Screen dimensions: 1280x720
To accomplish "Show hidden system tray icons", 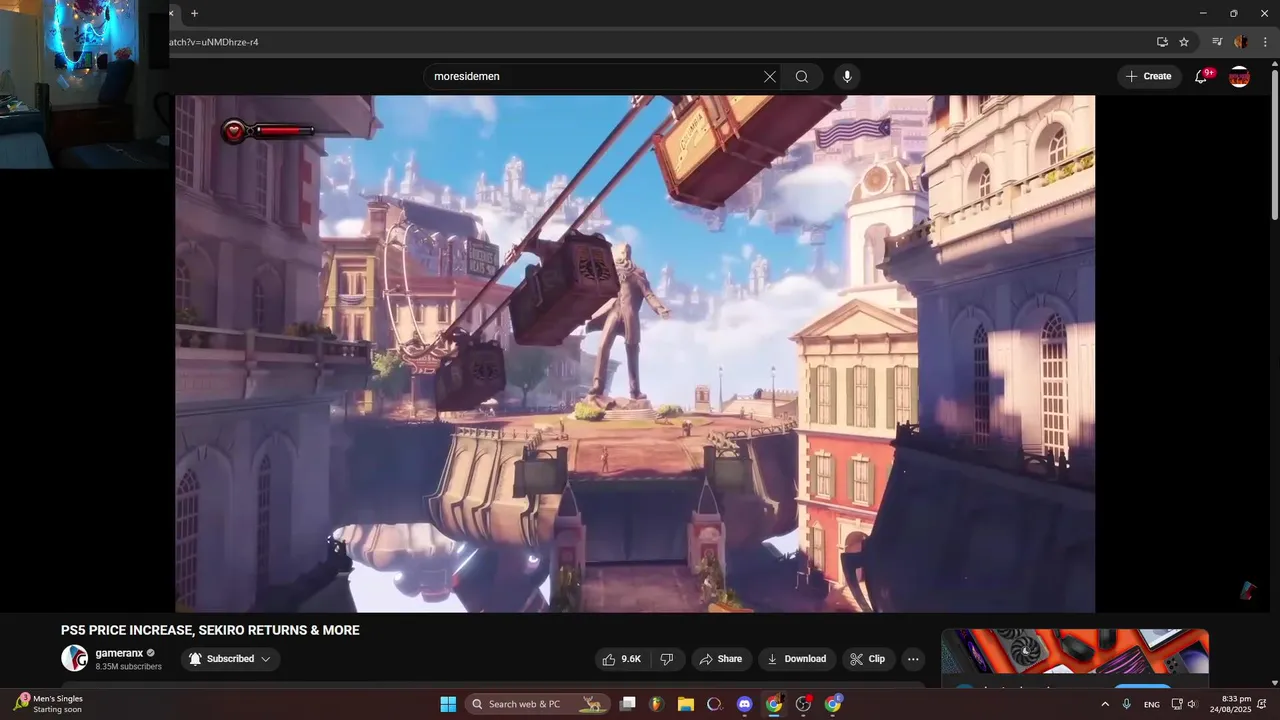I will point(1105,704).
